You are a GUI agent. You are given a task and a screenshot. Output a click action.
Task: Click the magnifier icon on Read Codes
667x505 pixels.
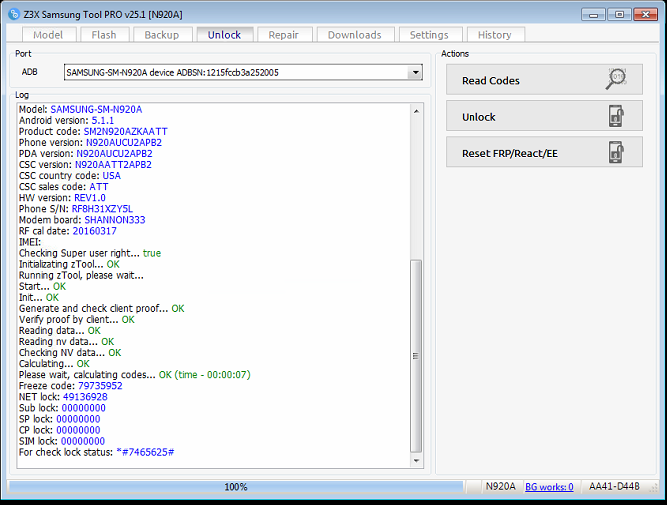tap(616, 79)
